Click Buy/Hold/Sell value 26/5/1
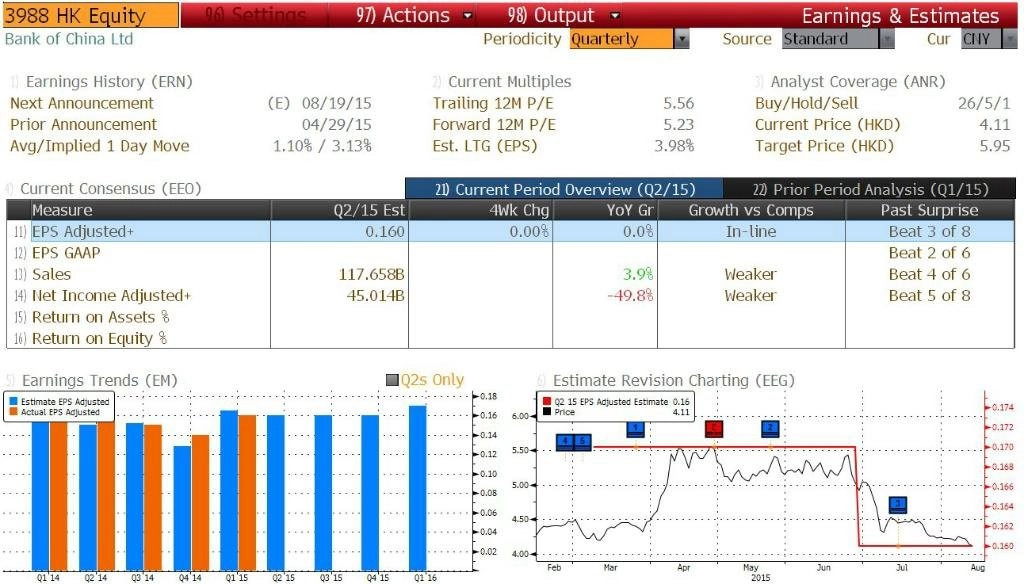The width and height of the screenshot is (1024, 584). pos(984,103)
